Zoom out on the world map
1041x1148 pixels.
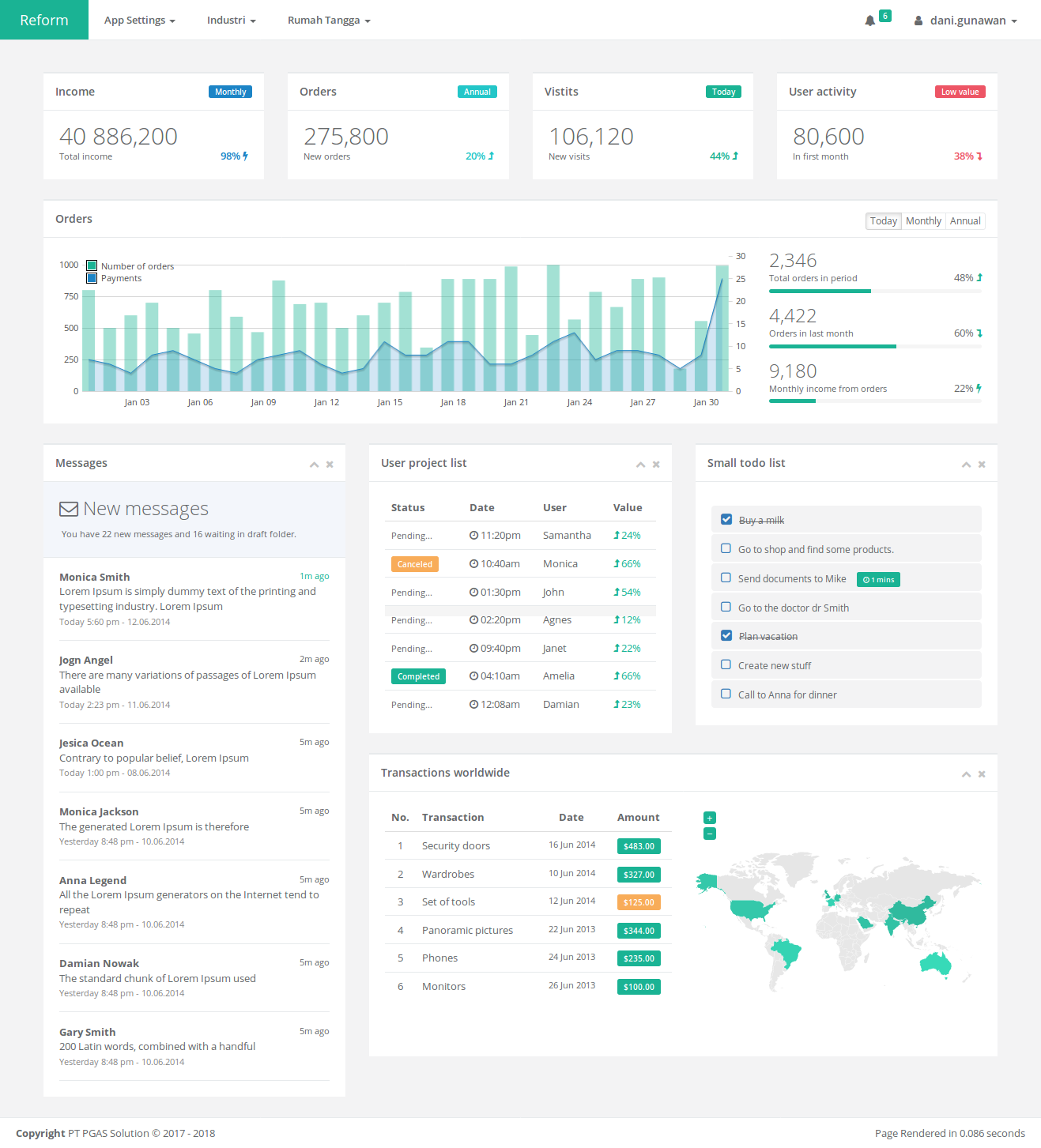coord(709,834)
